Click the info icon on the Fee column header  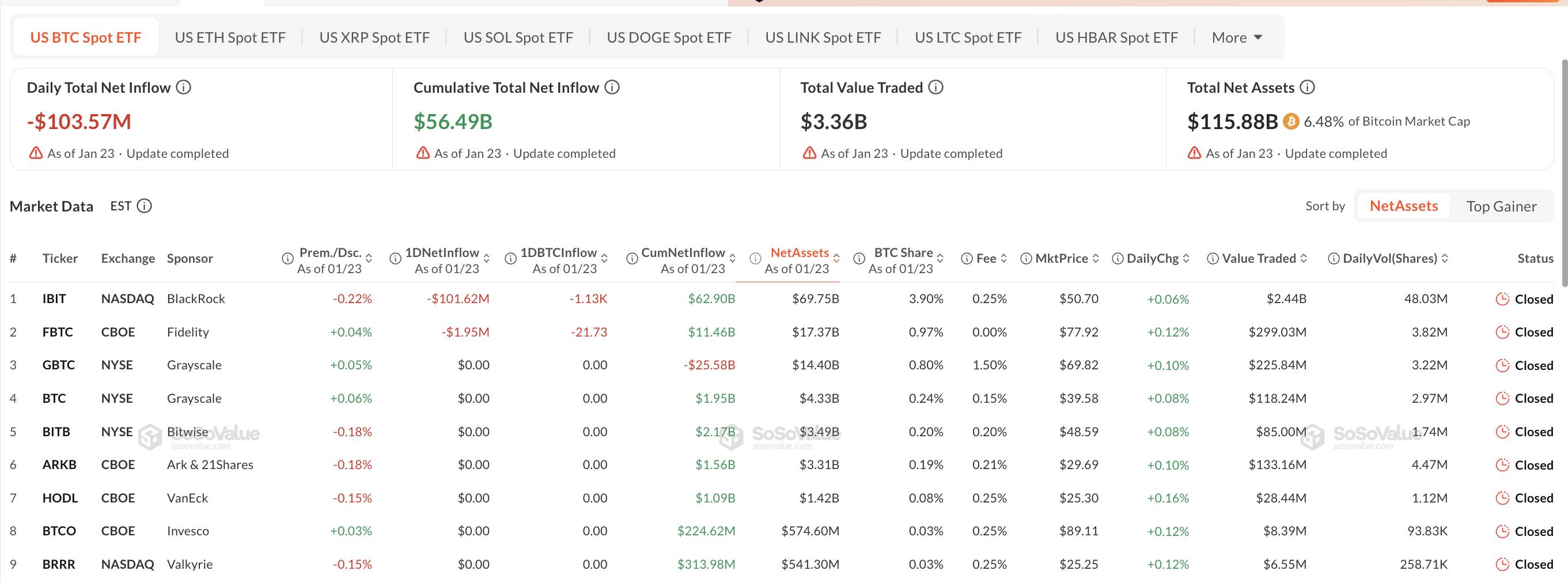[x=967, y=258]
